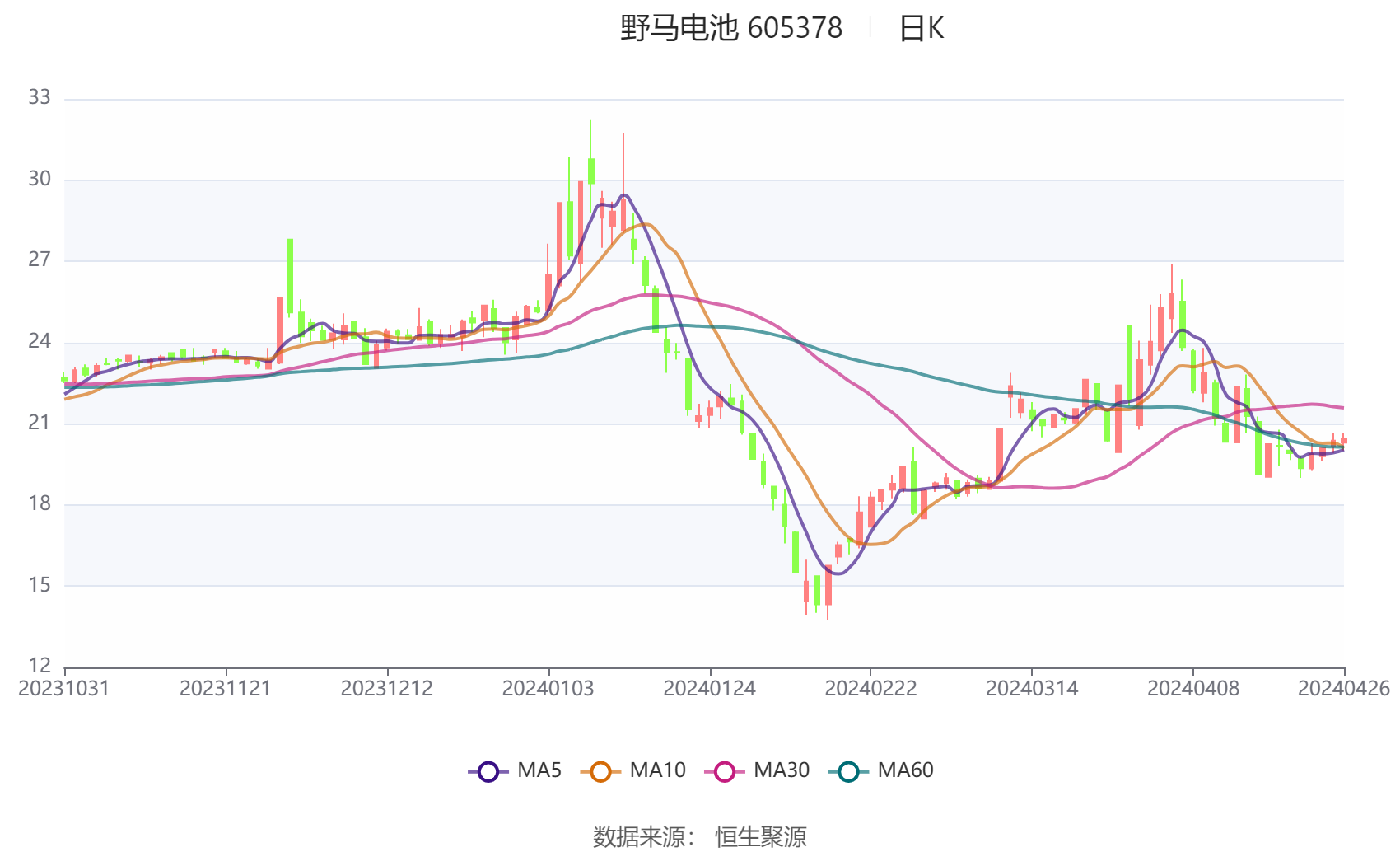The height and width of the screenshot is (852, 1400).
Task: Click the 日K period label
Action: click(x=921, y=29)
